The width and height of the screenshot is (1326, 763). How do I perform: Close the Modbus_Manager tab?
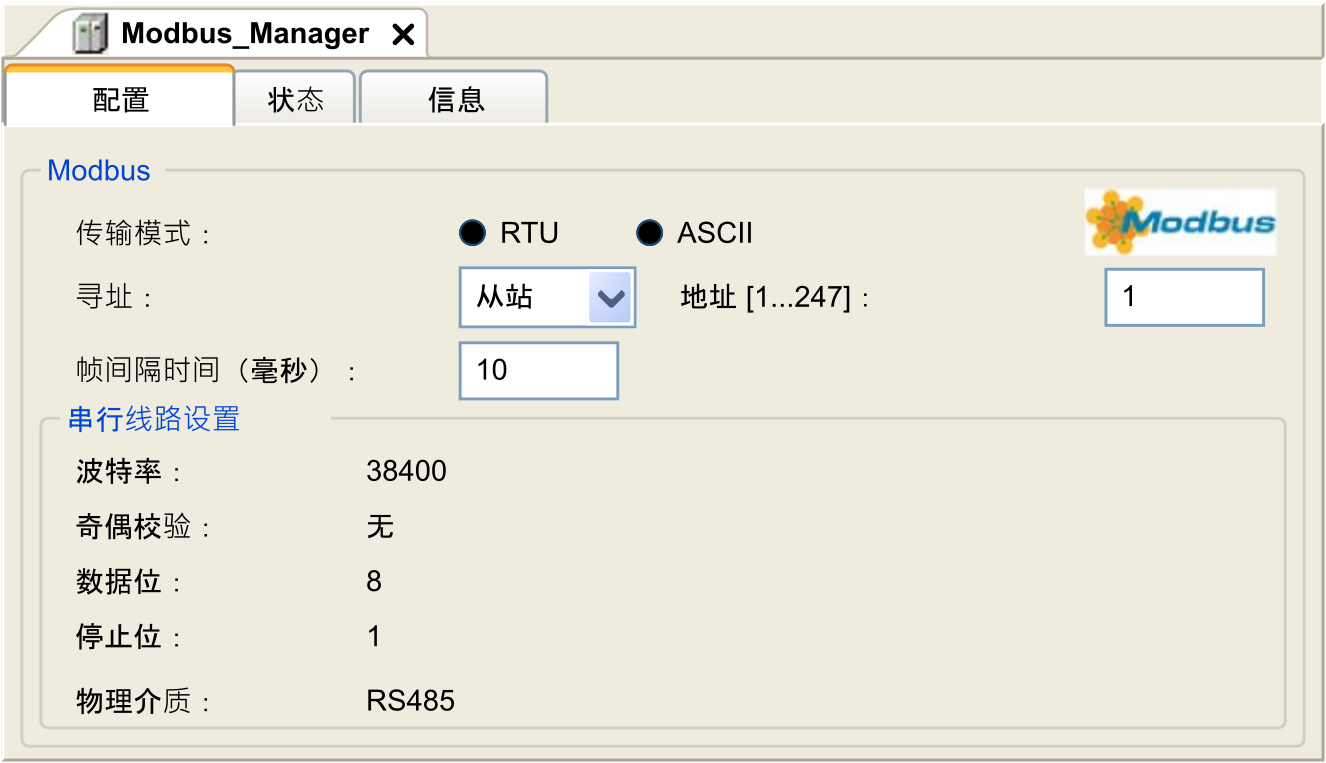403,35
